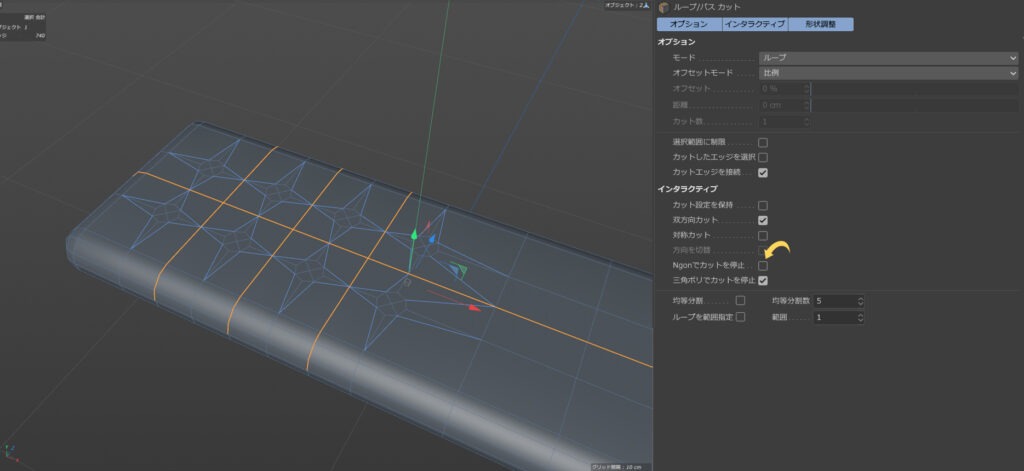Click the オフセット 0 % value field
Image resolution: width=1024 pixels, height=471 pixels.
click(x=781, y=89)
